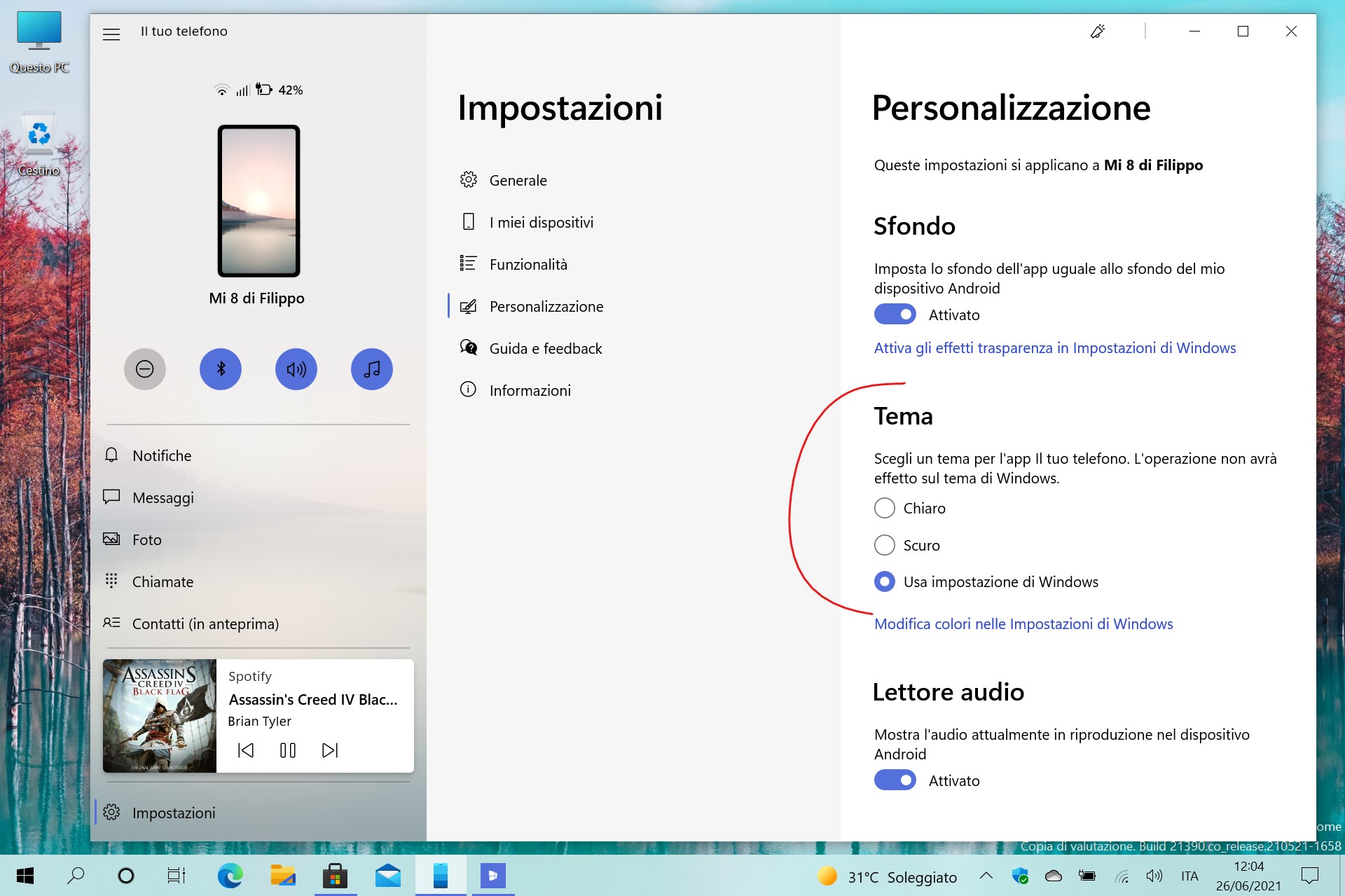This screenshot has height=896, width=1345.
Task: Open Cestino recycle bin icon
Action: [x=39, y=144]
